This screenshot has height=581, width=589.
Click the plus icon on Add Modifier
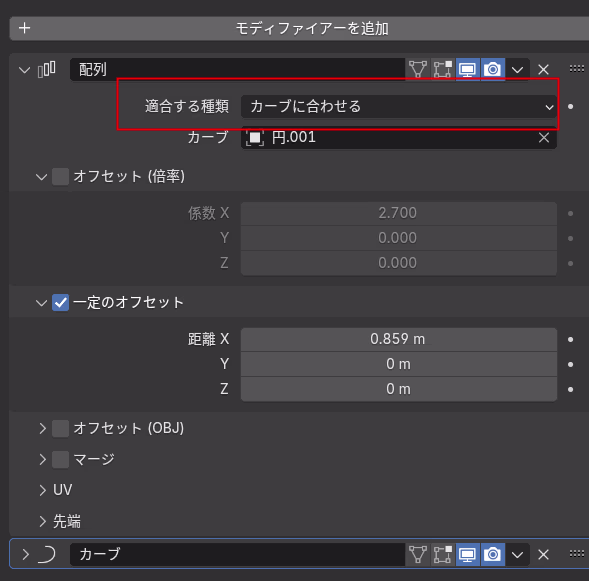(25, 28)
